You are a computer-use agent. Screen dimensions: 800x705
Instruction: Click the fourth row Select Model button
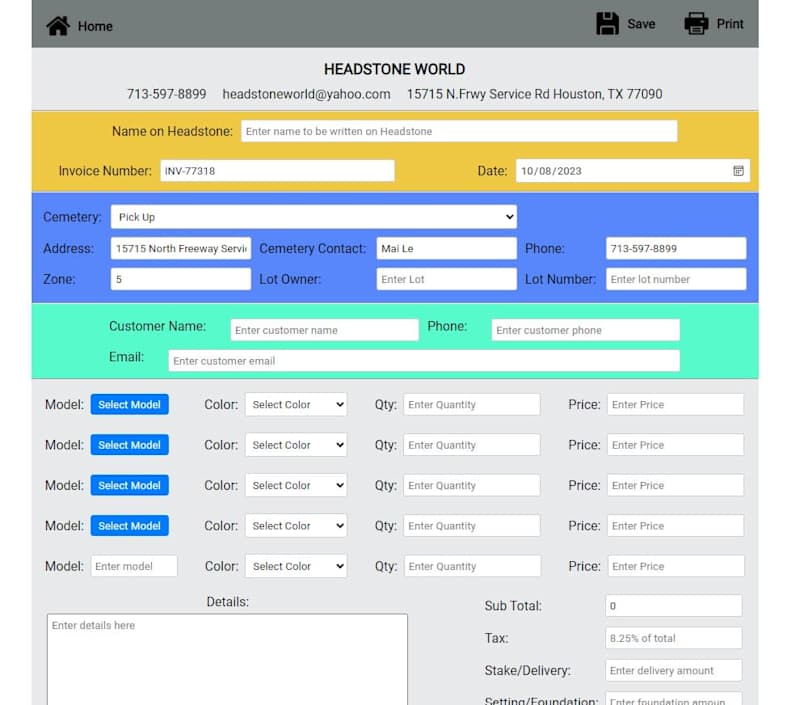(130, 525)
